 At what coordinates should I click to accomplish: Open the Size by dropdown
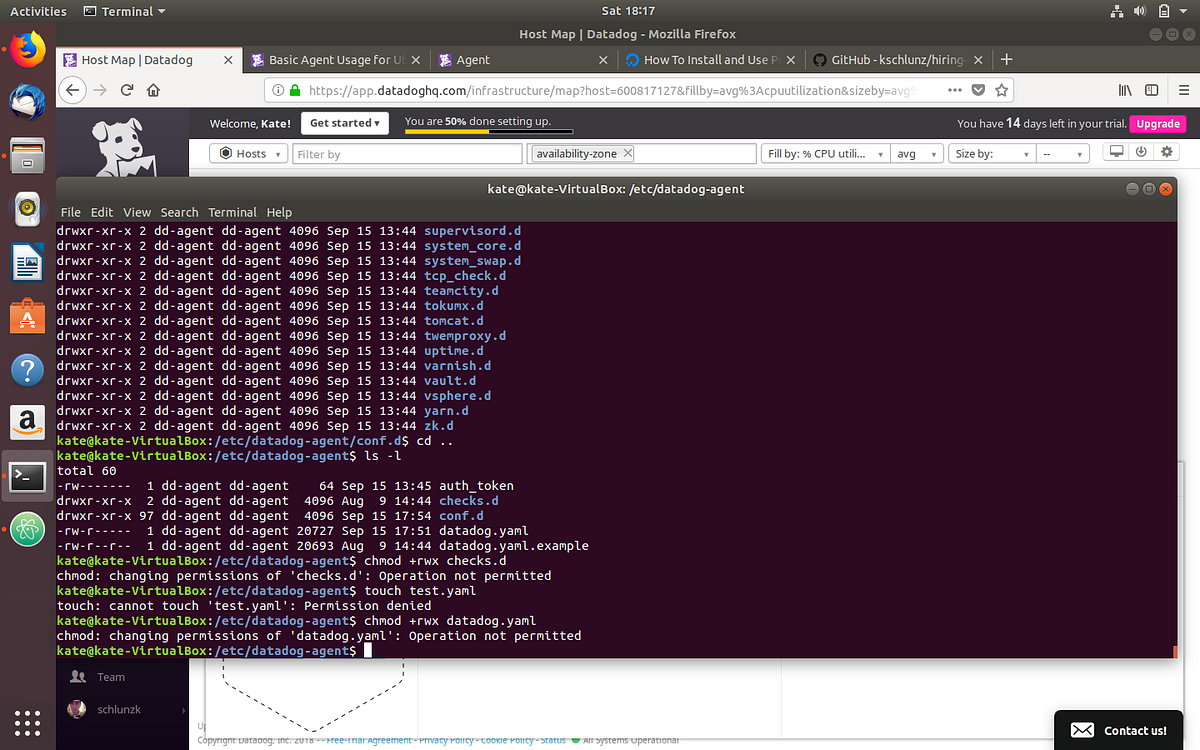993,154
